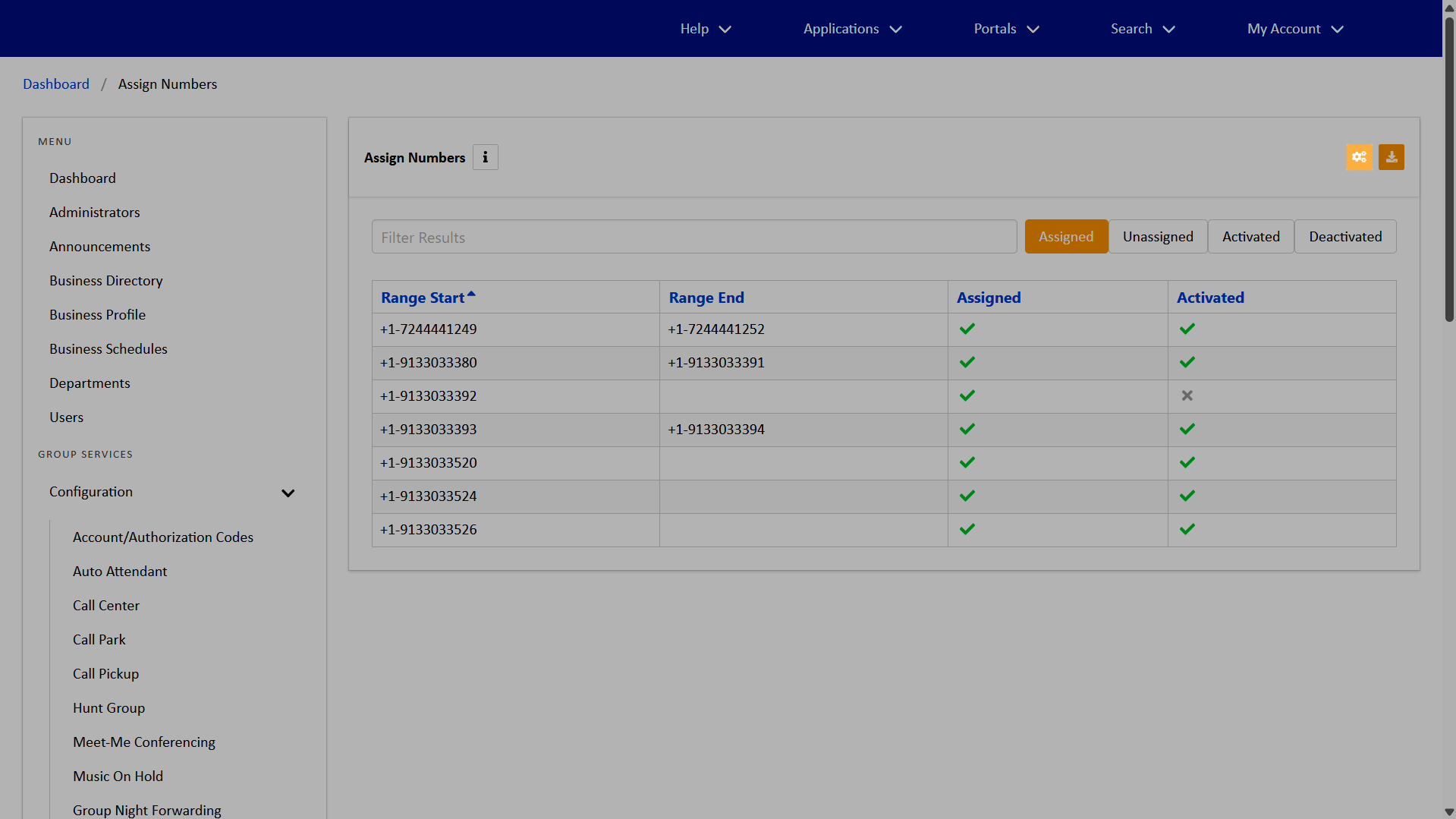Click Activated checkmark for +1-9133033380 row
The width and height of the screenshot is (1456, 819).
point(1187,362)
